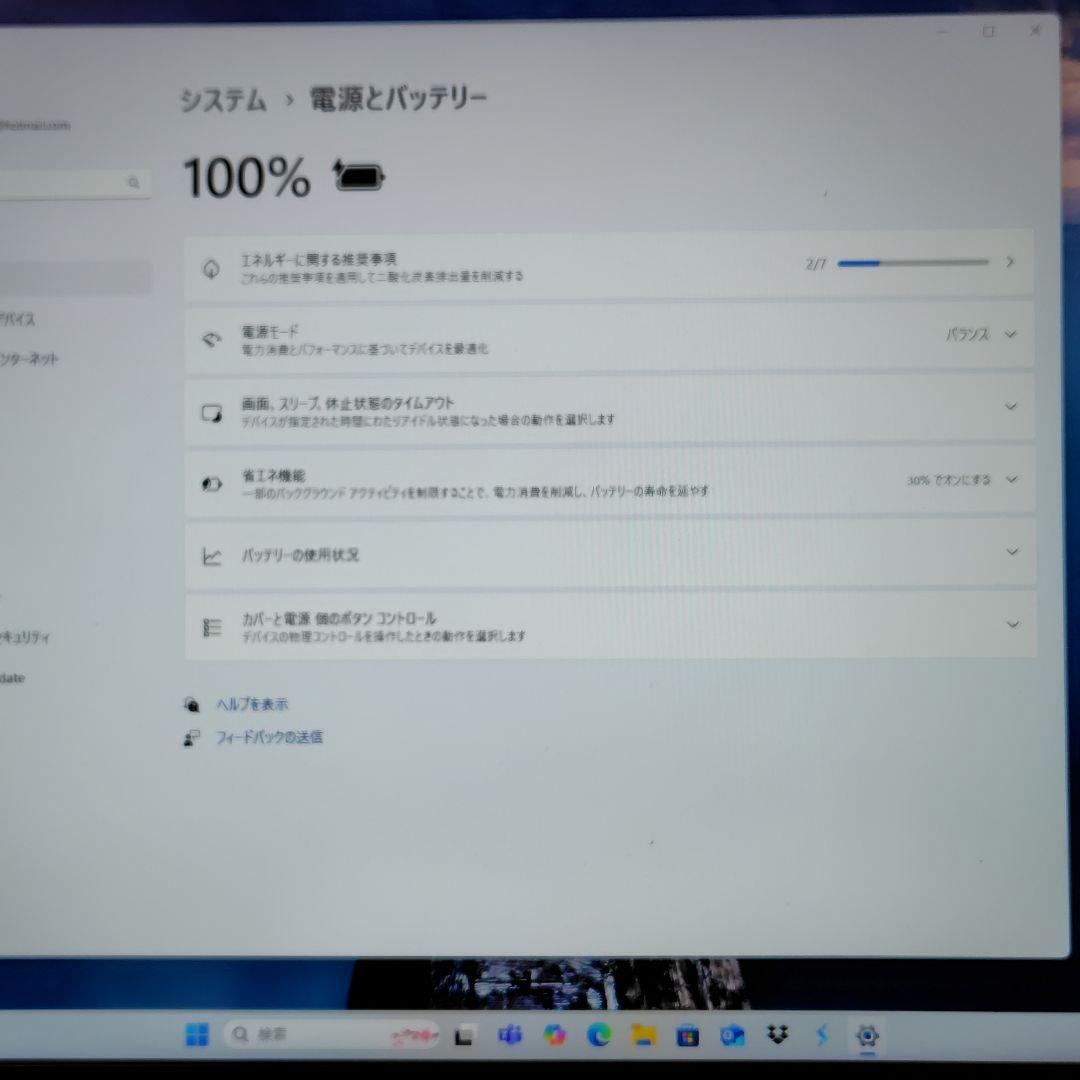Select システム in the breadcrumb
Screen dimensions: 1080x1080
[222, 97]
